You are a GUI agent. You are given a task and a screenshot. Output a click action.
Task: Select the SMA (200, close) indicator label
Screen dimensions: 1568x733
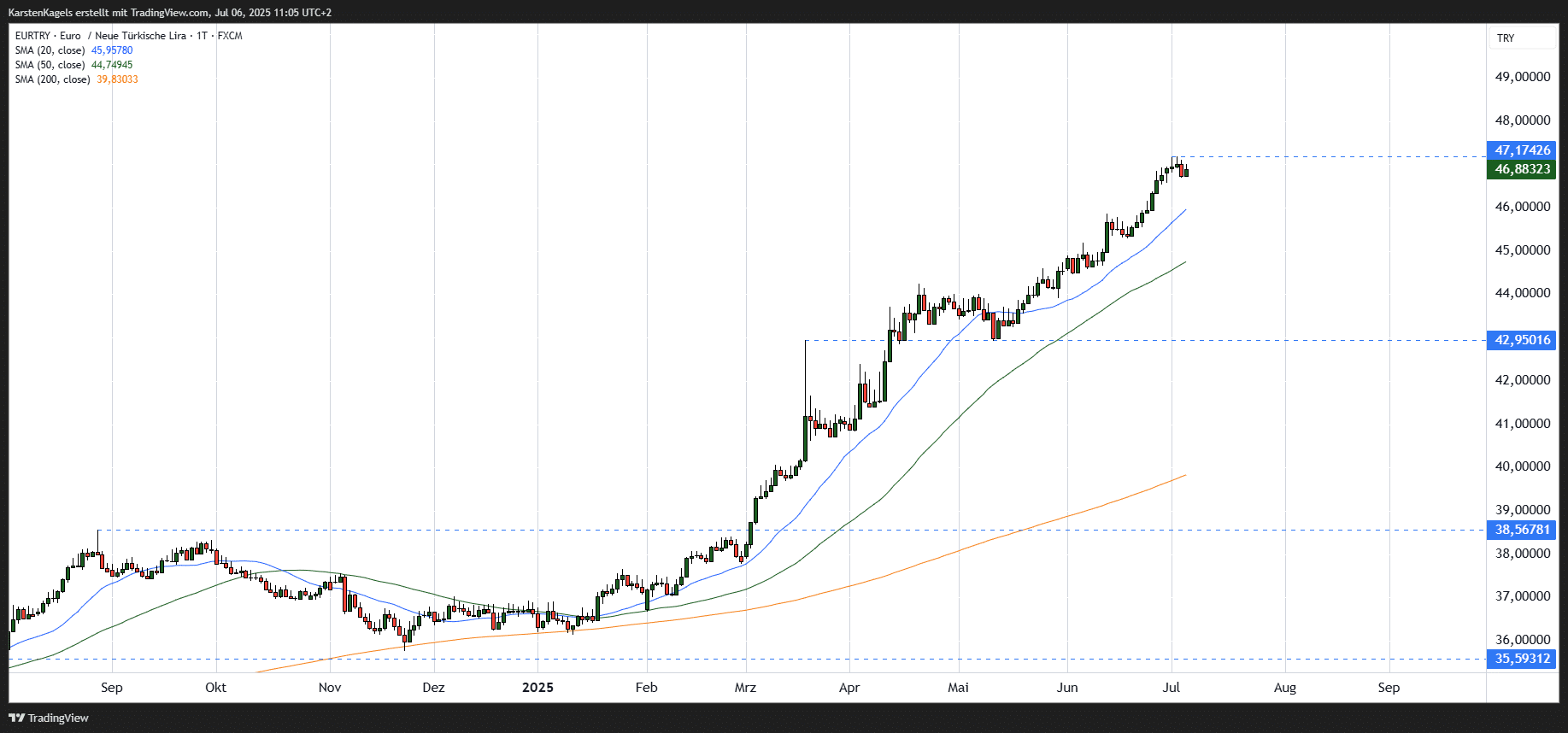tap(53, 79)
